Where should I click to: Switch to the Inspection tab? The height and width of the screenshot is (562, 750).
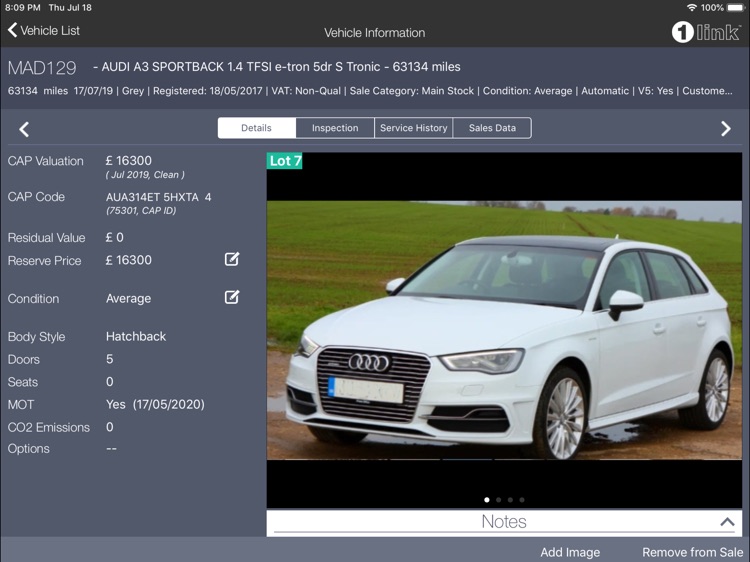point(335,128)
